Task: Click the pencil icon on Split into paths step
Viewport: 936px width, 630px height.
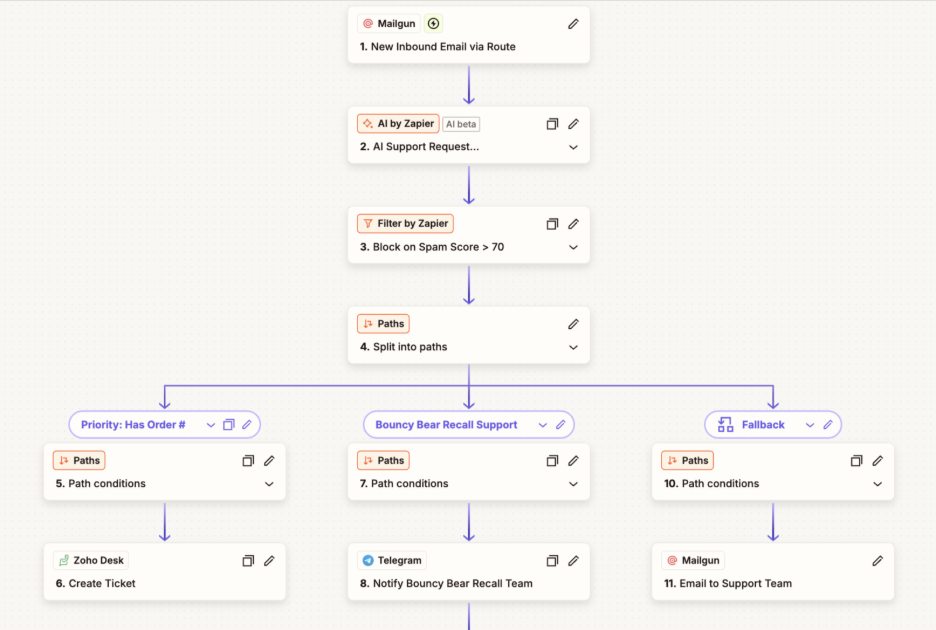Action: coord(573,324)
